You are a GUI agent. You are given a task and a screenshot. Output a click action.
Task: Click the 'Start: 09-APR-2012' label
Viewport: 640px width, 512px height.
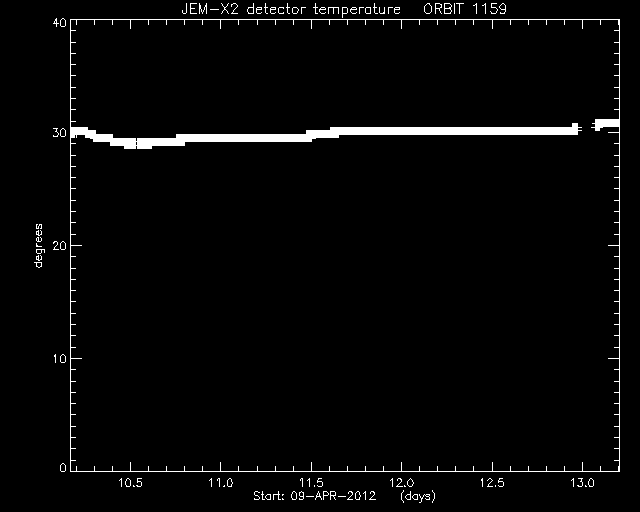click(x=314, y=496)
